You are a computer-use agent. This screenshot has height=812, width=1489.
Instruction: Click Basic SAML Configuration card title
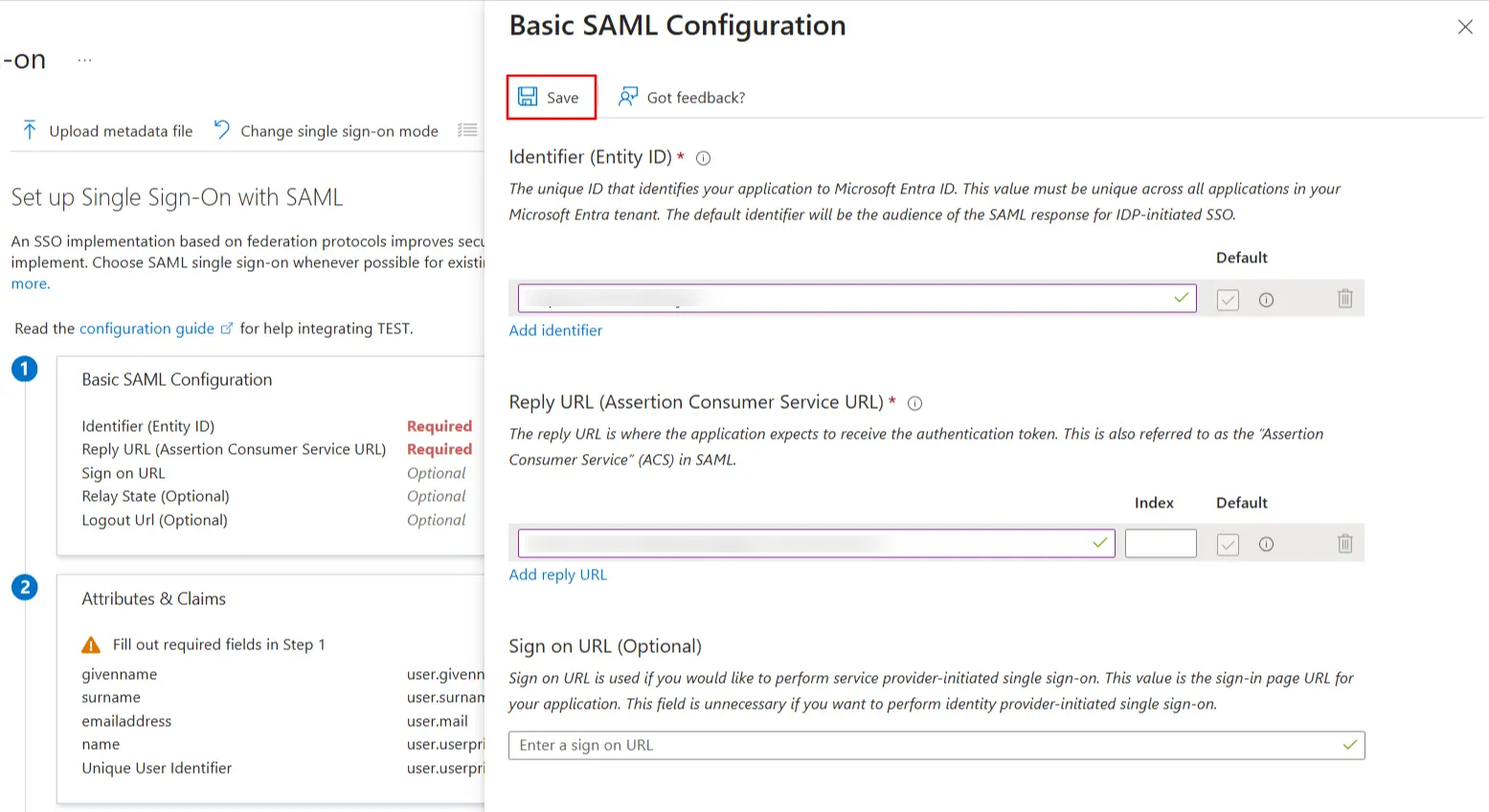177,380
